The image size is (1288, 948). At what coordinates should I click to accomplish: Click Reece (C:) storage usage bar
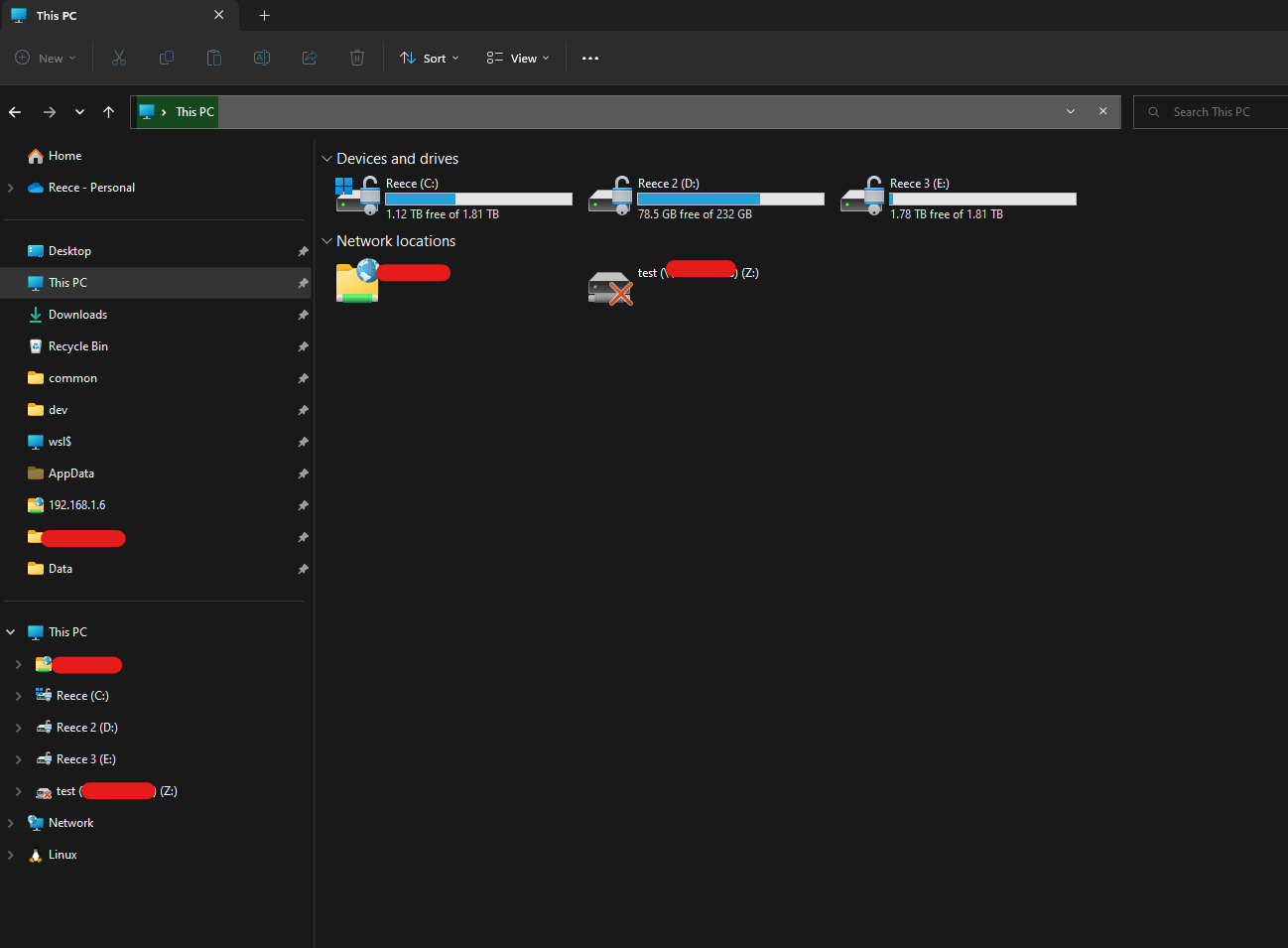point(478,200)
